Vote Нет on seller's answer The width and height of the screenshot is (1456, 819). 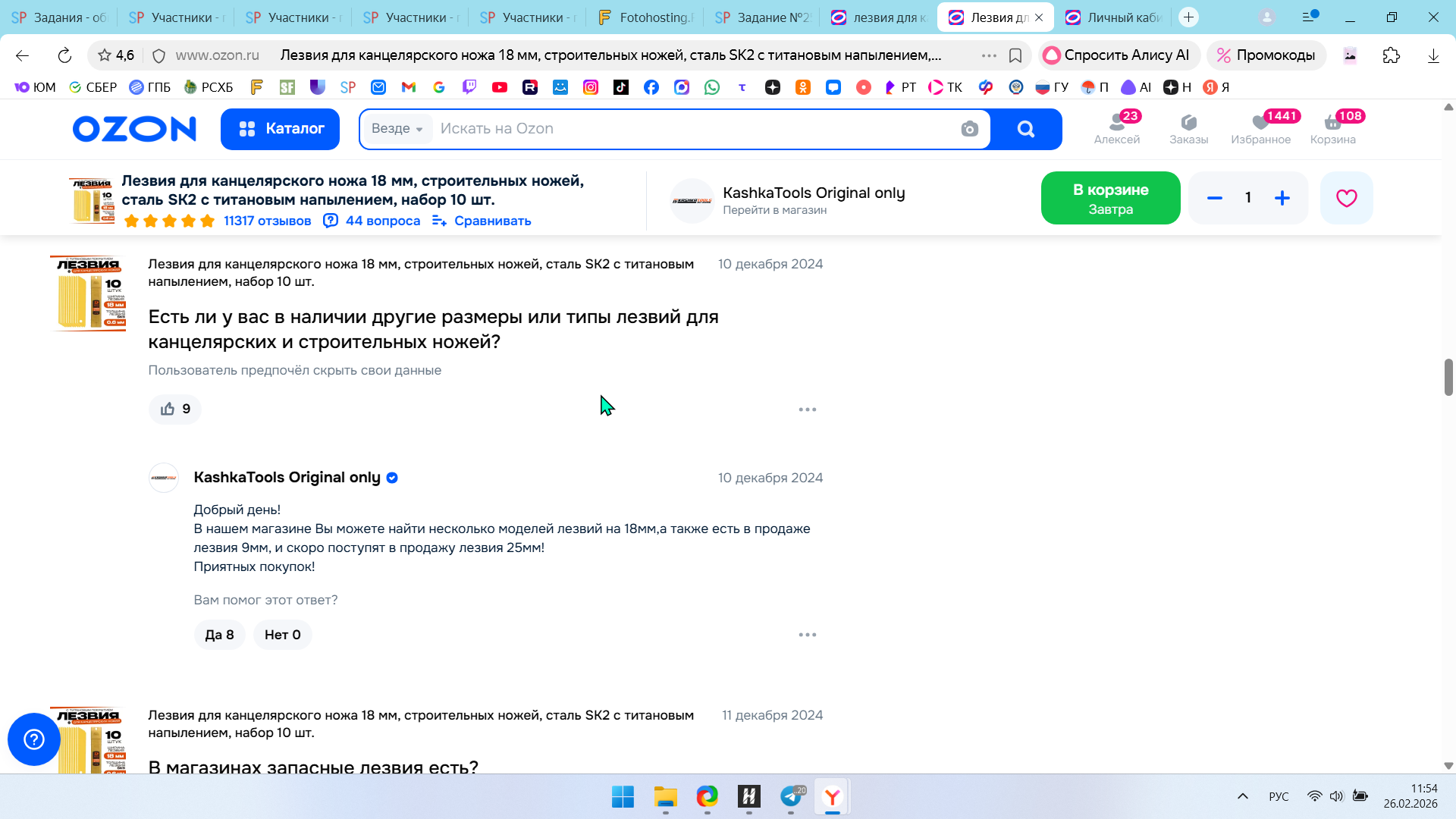282,635
